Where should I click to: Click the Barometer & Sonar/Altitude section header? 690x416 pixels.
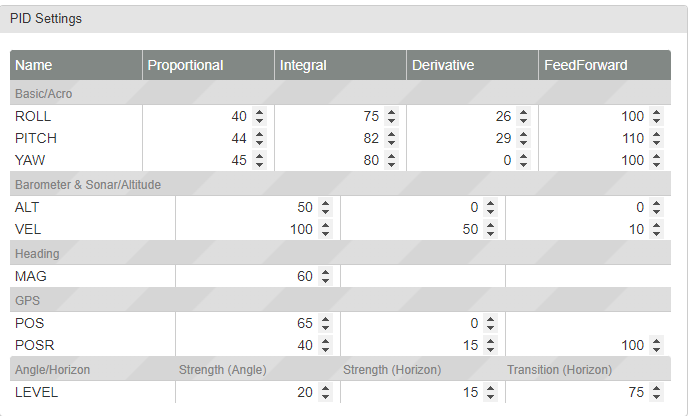coord(88,184)
